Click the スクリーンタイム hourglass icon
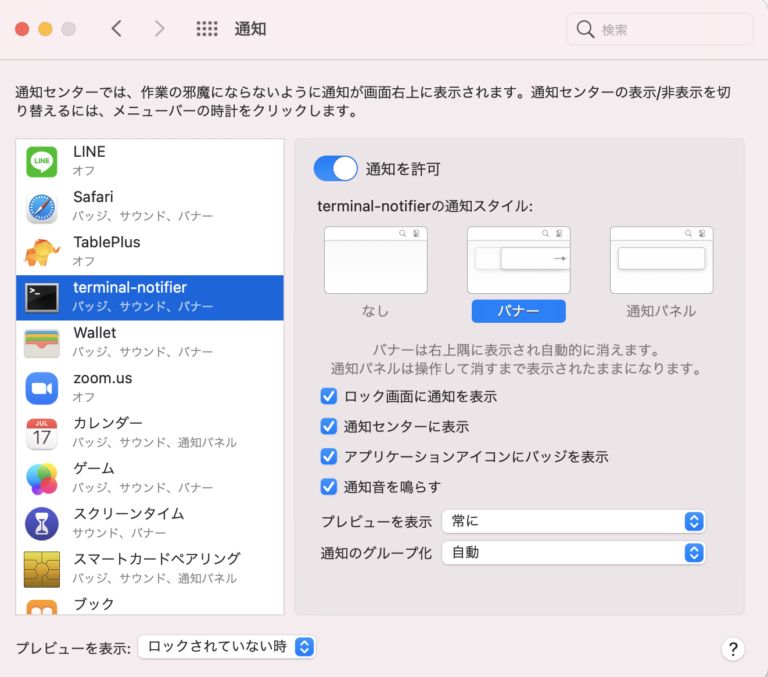 pos(42,524)
